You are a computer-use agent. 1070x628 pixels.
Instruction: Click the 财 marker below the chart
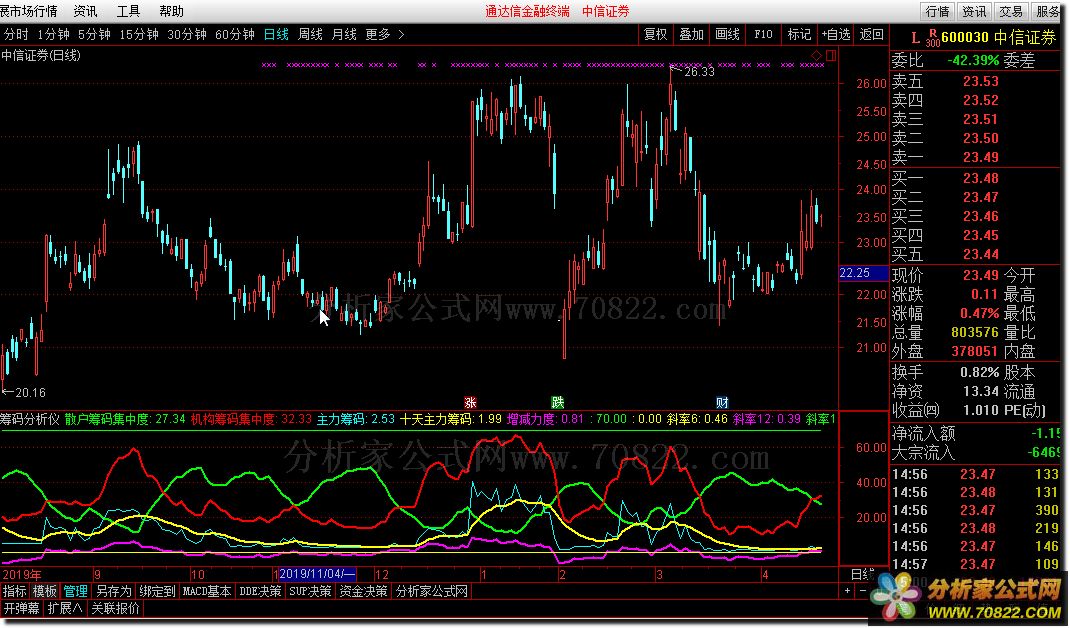tap(722, 403)
